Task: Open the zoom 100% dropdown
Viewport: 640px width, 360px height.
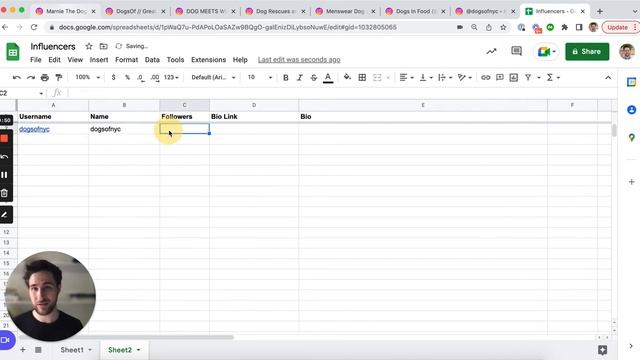Action: tap(87, 77)
